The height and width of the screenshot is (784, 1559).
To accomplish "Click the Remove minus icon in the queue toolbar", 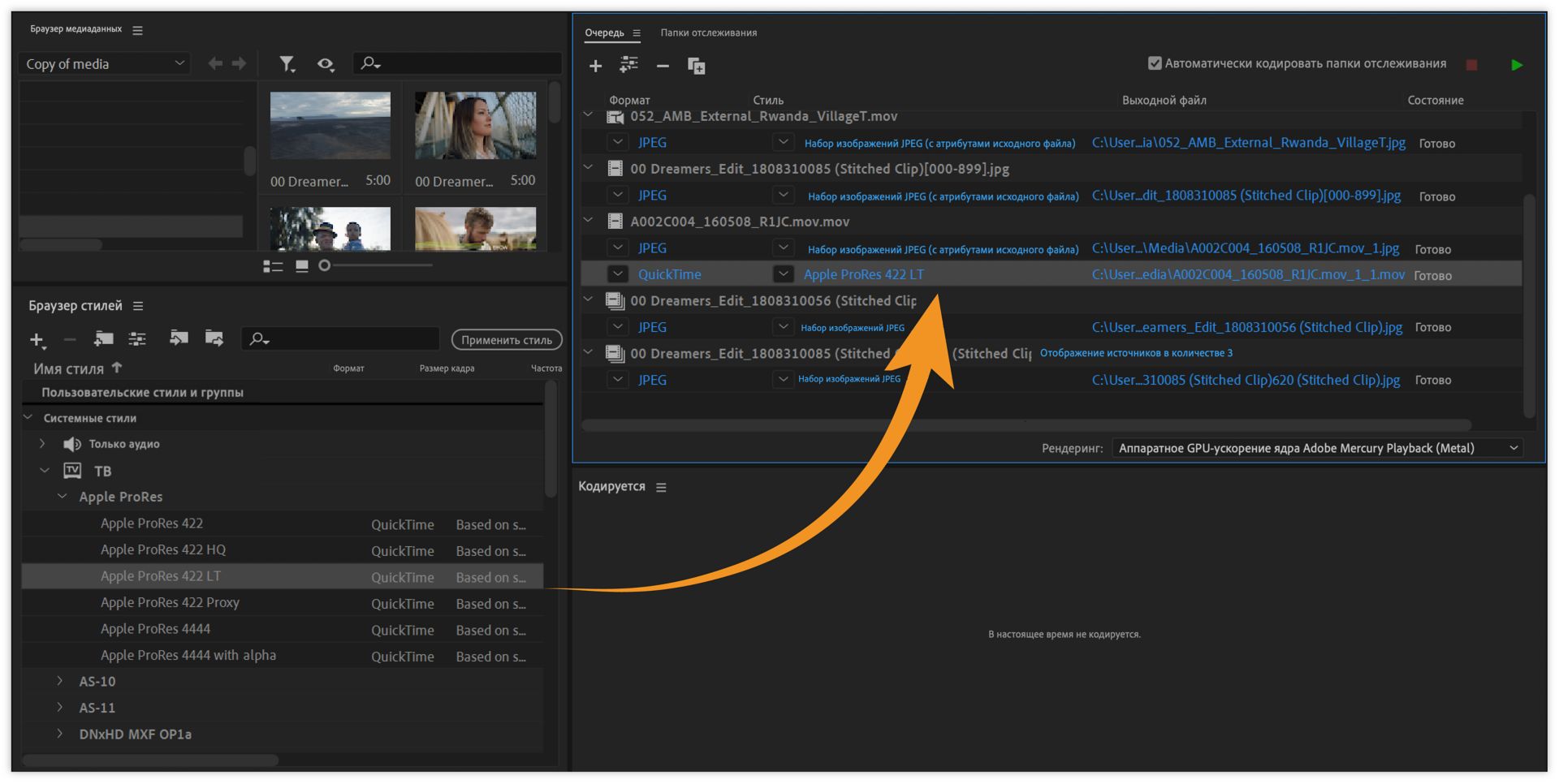I will (x=663, y=66).
